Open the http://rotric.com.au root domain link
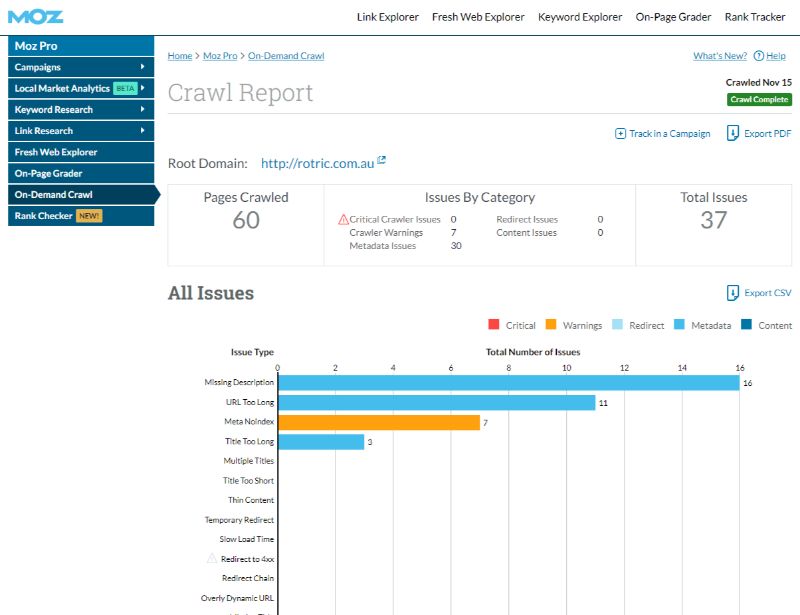The width and height of the screenshot is (800, 615). pos(317,163)
